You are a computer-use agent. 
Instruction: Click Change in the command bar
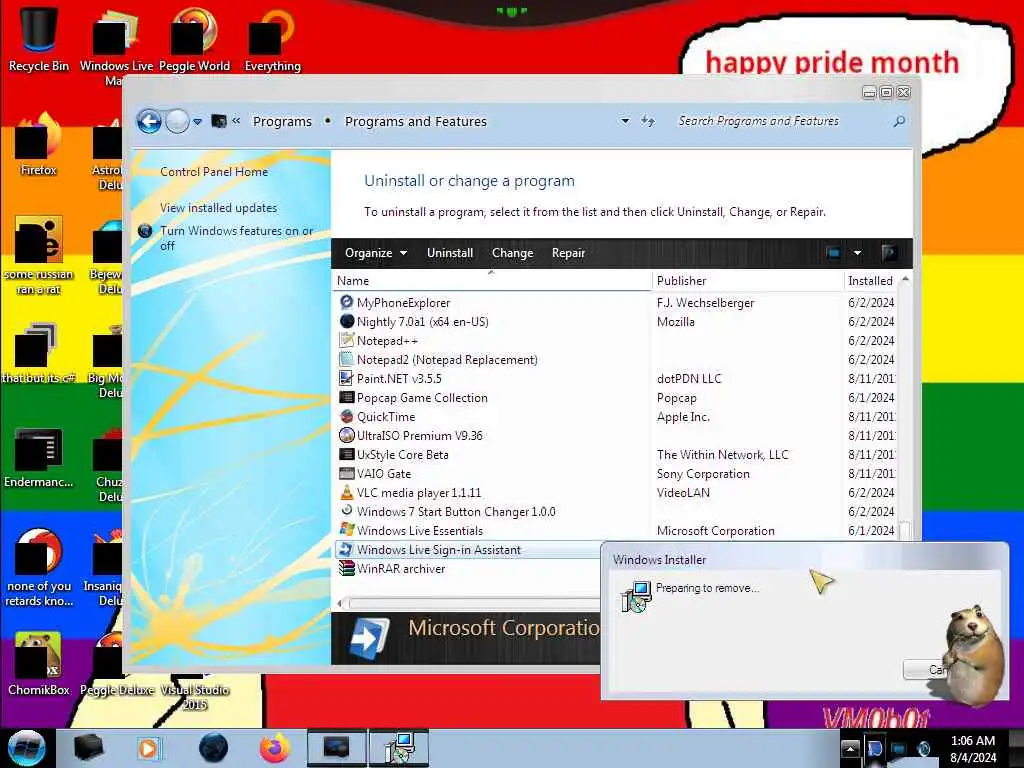click(x=513, y=253)
